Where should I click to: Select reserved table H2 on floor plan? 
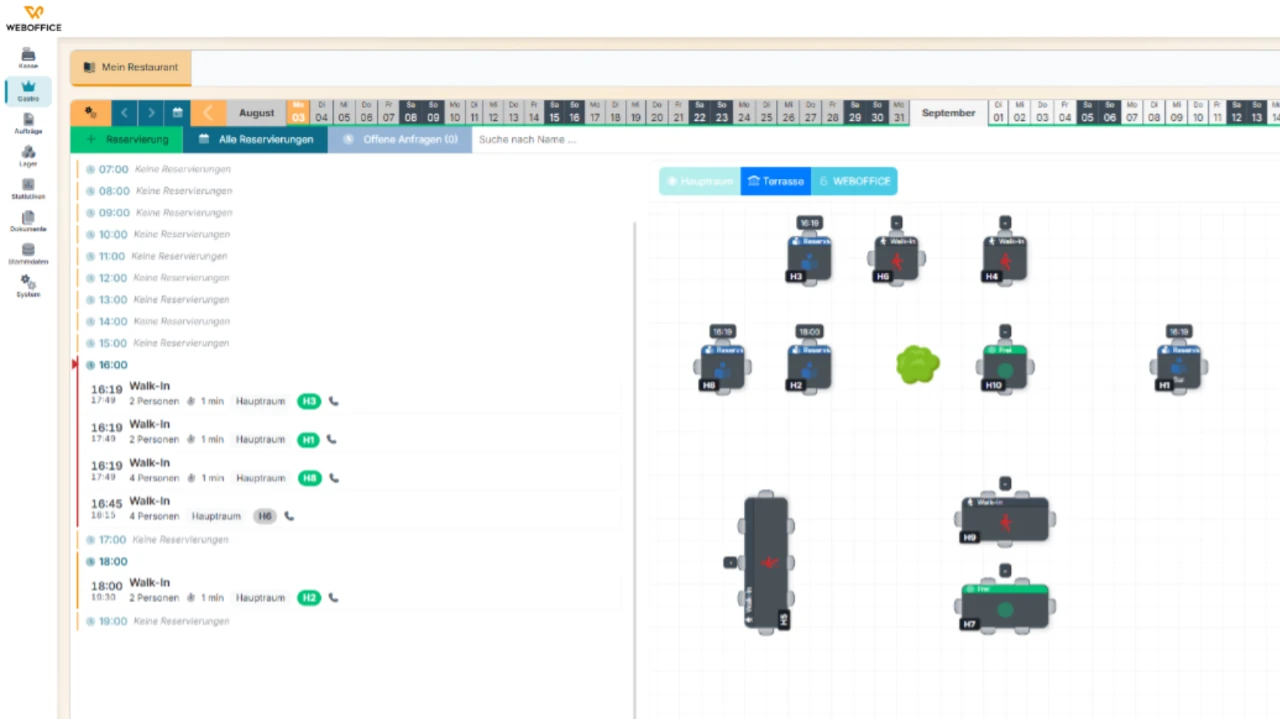click(x=809, y=368)
